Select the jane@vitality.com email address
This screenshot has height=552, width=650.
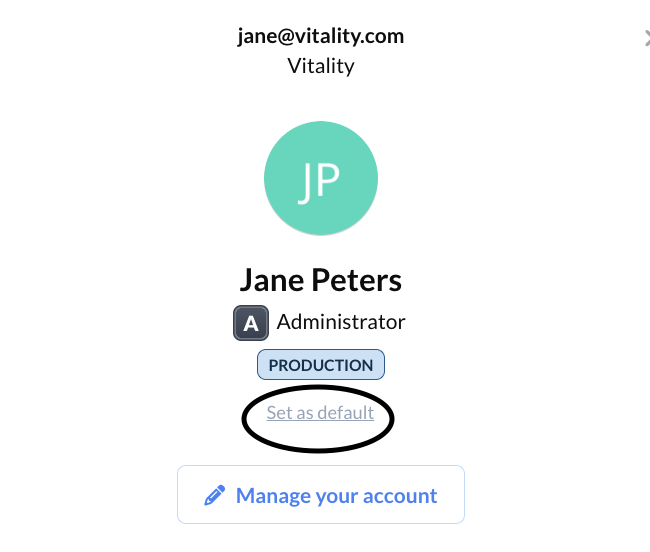pyautogui.click(x=321, y=36)
